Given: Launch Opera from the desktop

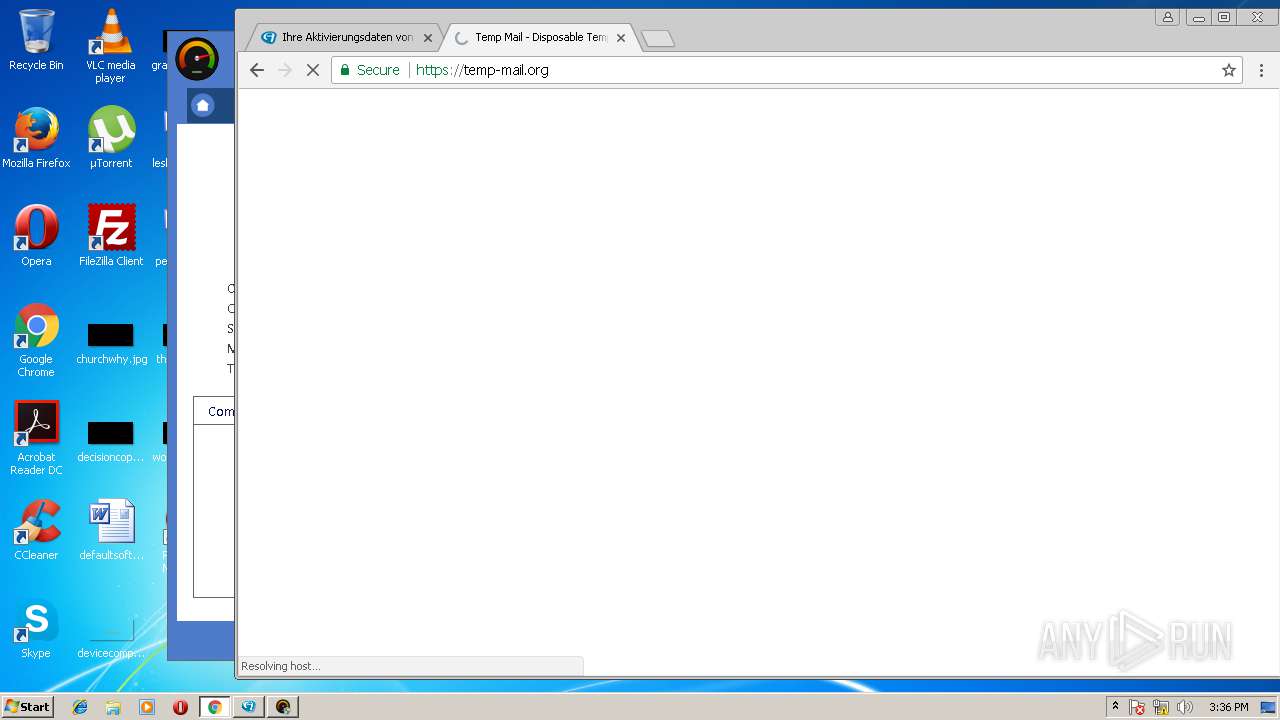Looking at the screenshot, I should (x=36, y=235).
